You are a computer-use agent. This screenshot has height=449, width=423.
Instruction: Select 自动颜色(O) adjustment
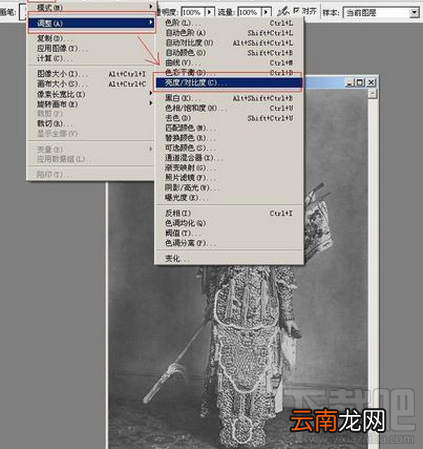(x=229, y=53)
